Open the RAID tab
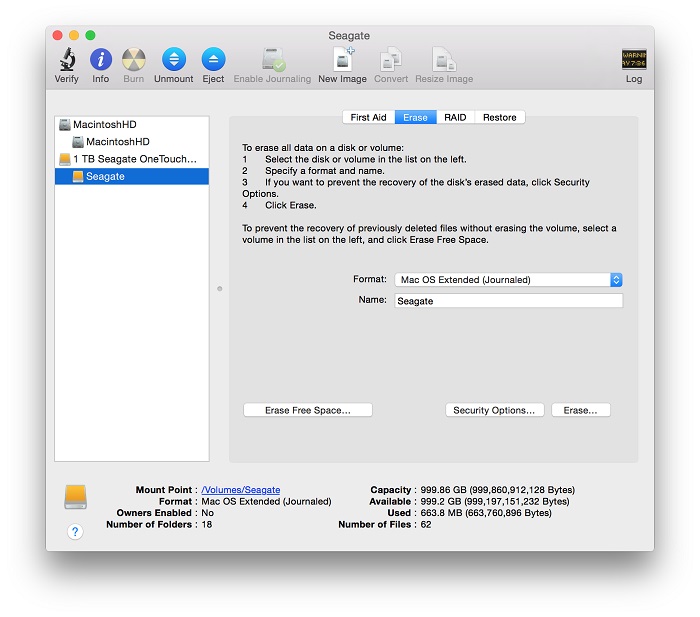 click(455, 117)
